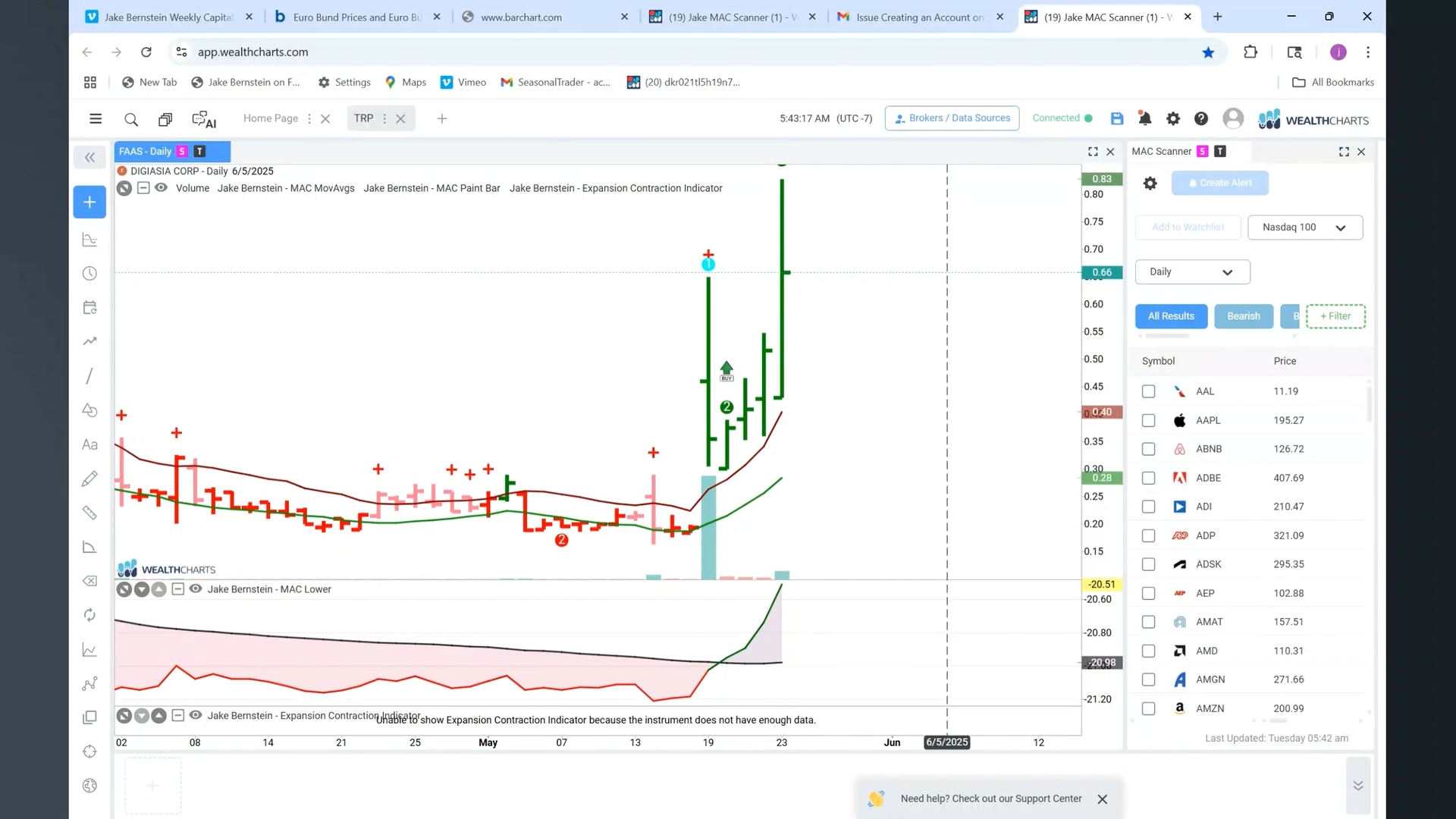The width and height of the screenshot is (1456, 819).
Task: Expand the bottom panel double chevron
Action: click(1358, 786)
